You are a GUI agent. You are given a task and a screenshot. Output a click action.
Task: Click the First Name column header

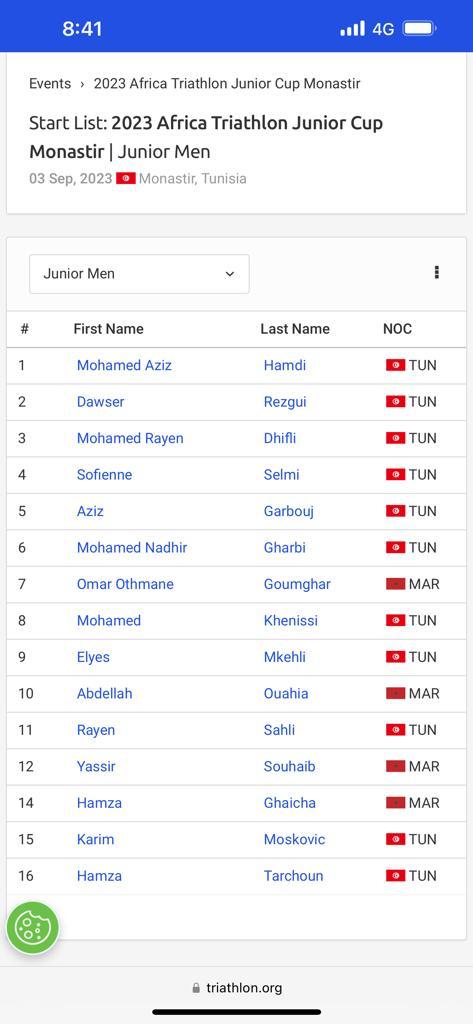tap(108, 328)
